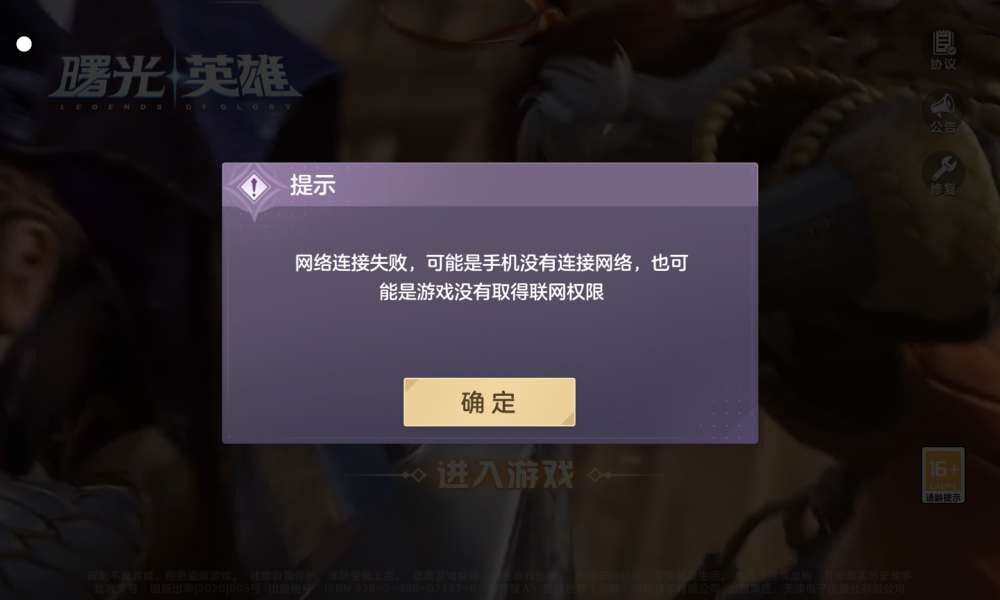The height and width of the screenshot is (600, 1000).
Task: Open the 公告 announcement megaphone icon
Action: [x=943, y=105]
